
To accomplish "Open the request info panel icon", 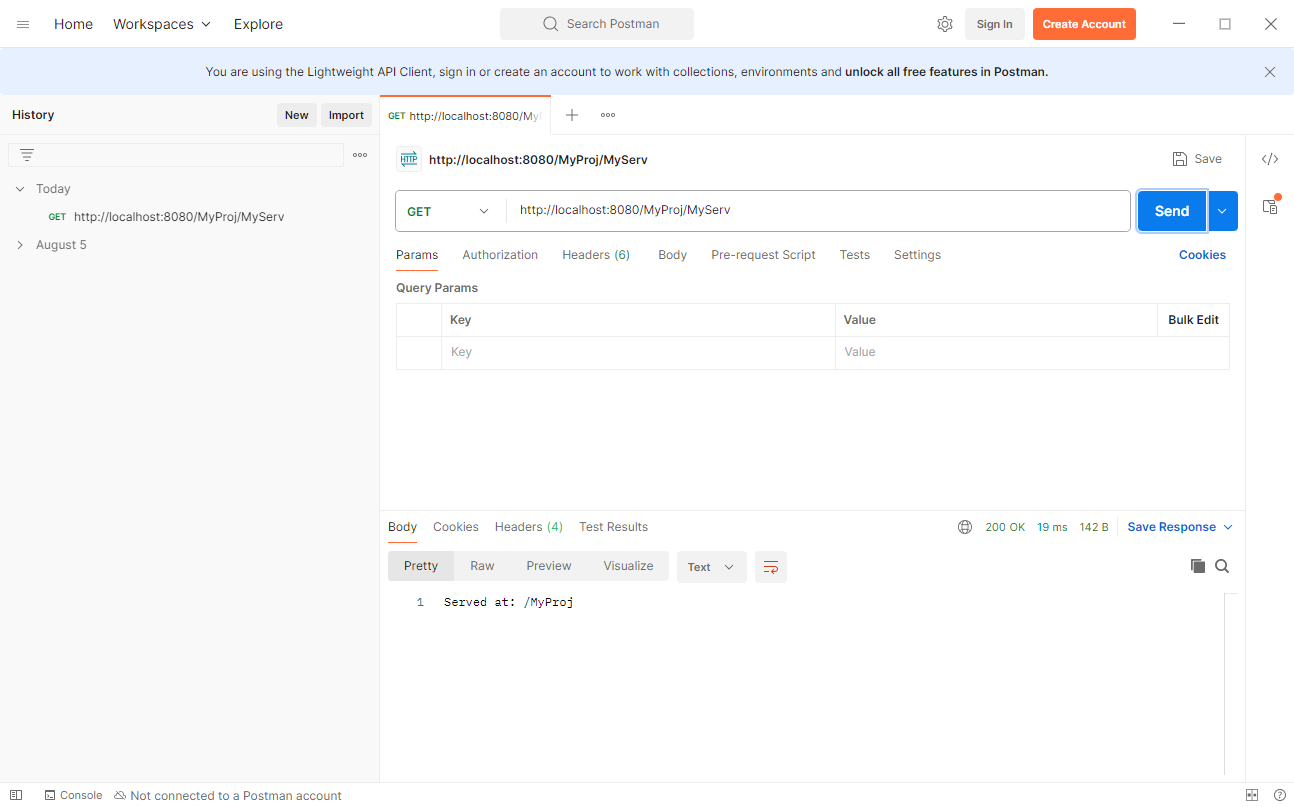I will pyautogui.click(x=1270, y=206).
